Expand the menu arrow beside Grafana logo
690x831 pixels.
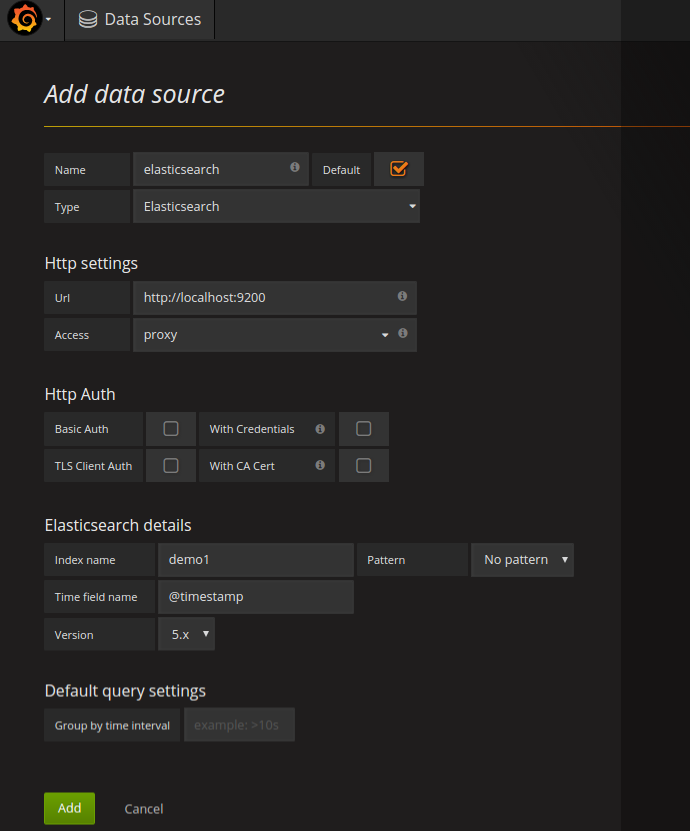[48, 20]
